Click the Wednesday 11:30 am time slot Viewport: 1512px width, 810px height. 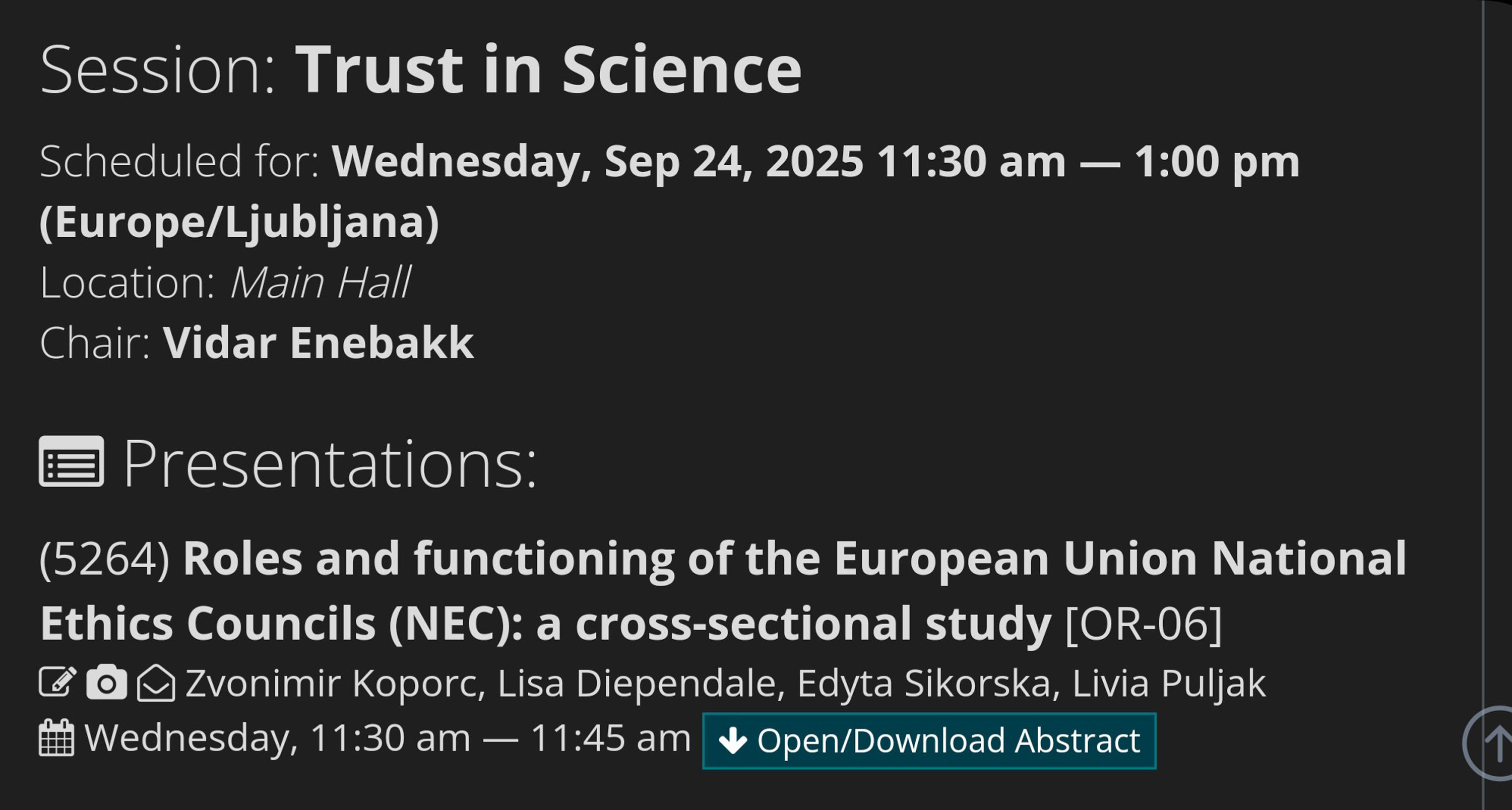click(388, 738)
